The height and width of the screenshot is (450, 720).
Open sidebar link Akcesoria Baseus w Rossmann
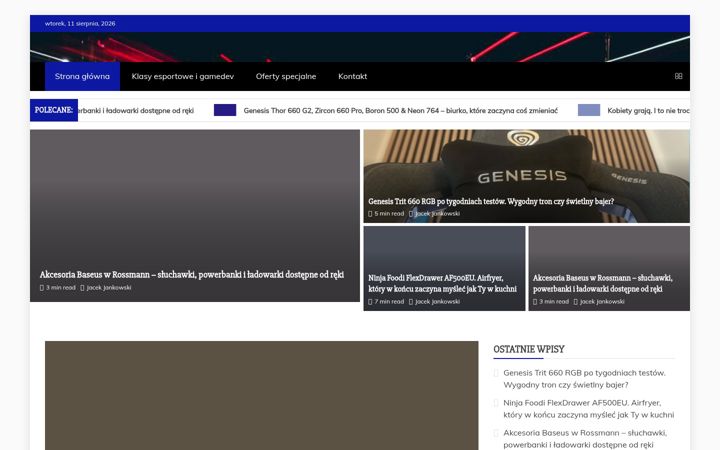pyautogui.click(x=585, y=439)
